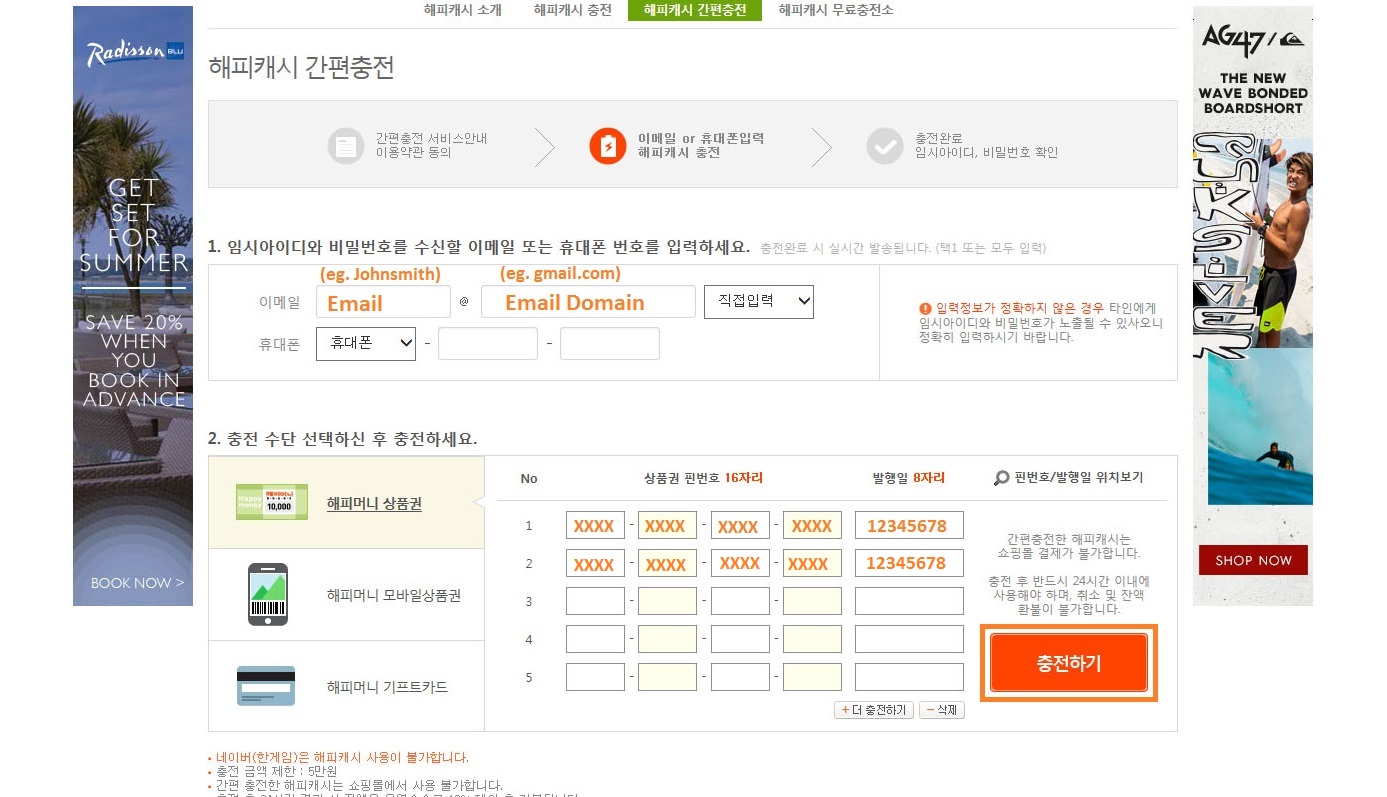
Task: Click row 3 first PIN field
Action: pyautogui.click(x=595, y=601)
